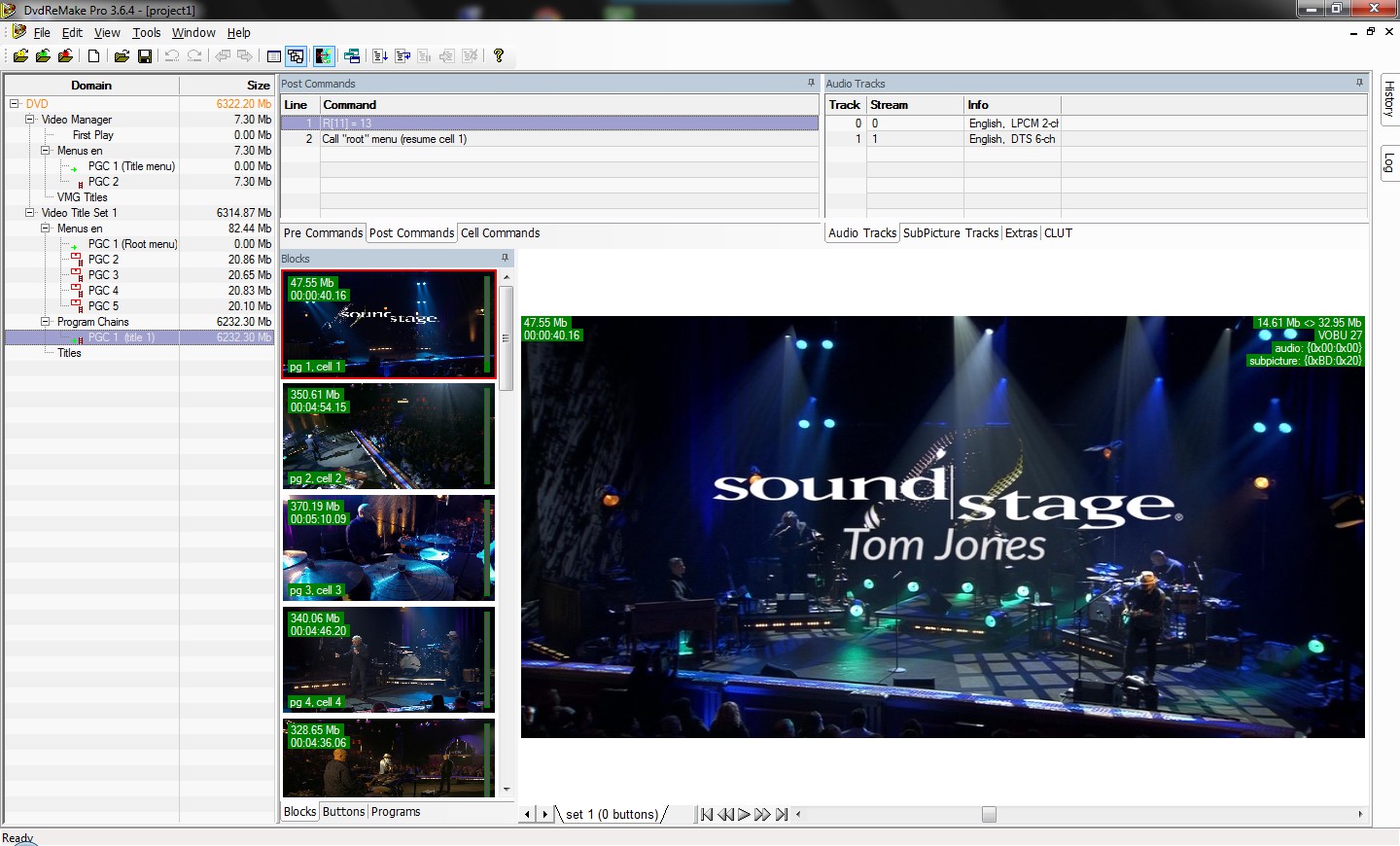Select PGC 1 (Title menu) tree item
Screen dimensions: 1400x846
coord(131,166)
